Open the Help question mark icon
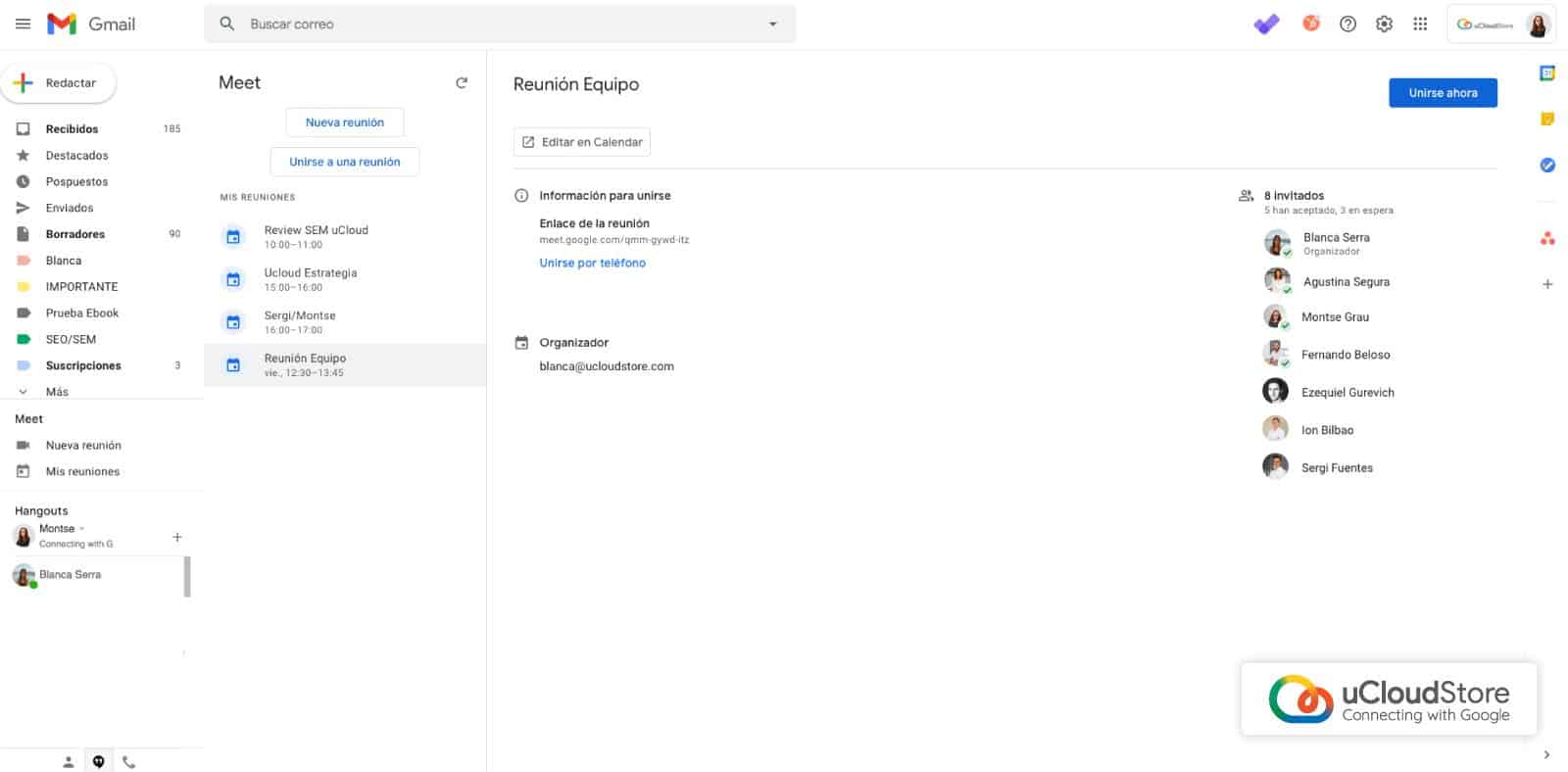 (1347, 24)
